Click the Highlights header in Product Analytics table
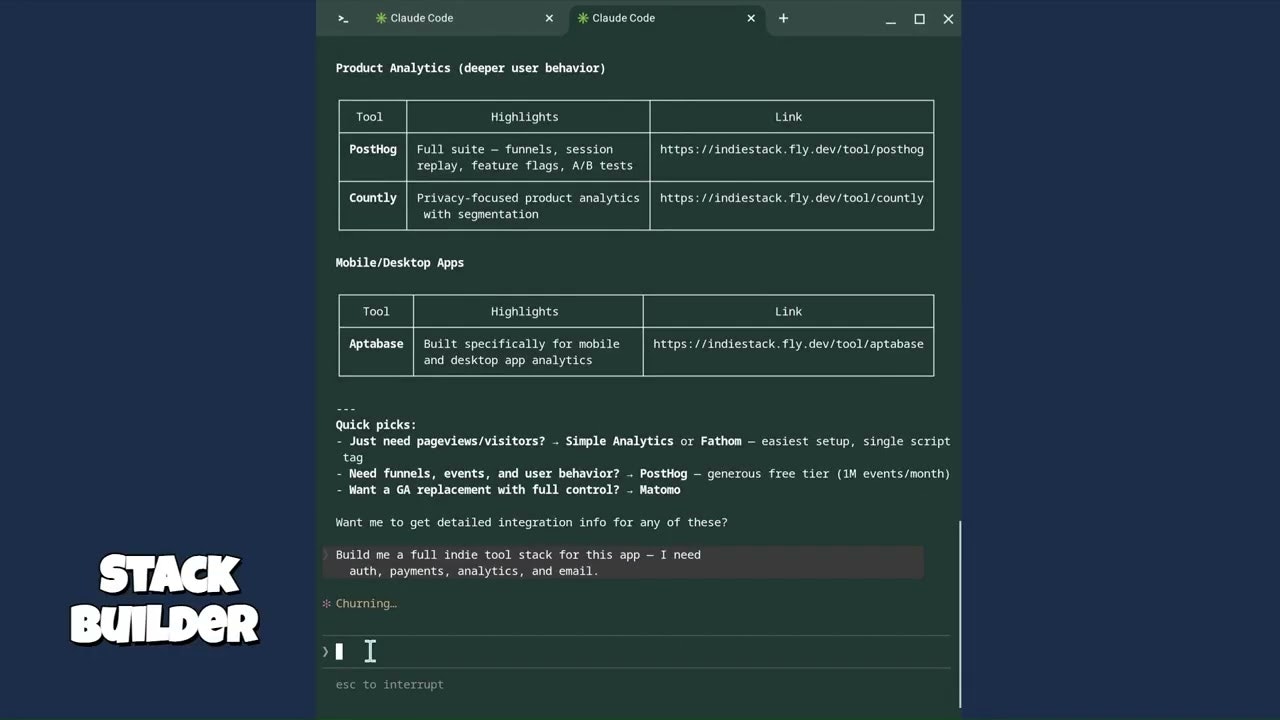This screenshot has height=720, width=1280. point(525,117)
